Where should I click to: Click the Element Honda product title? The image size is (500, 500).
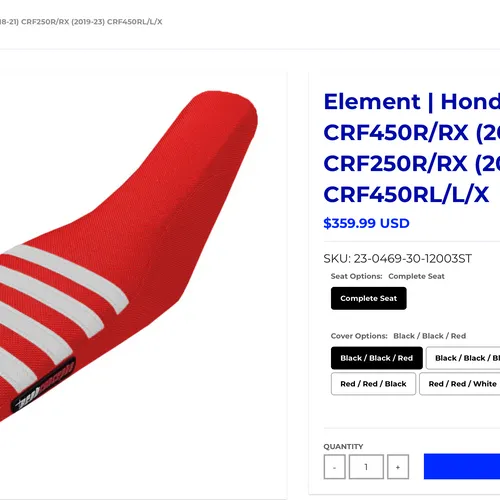coord(412,148)
